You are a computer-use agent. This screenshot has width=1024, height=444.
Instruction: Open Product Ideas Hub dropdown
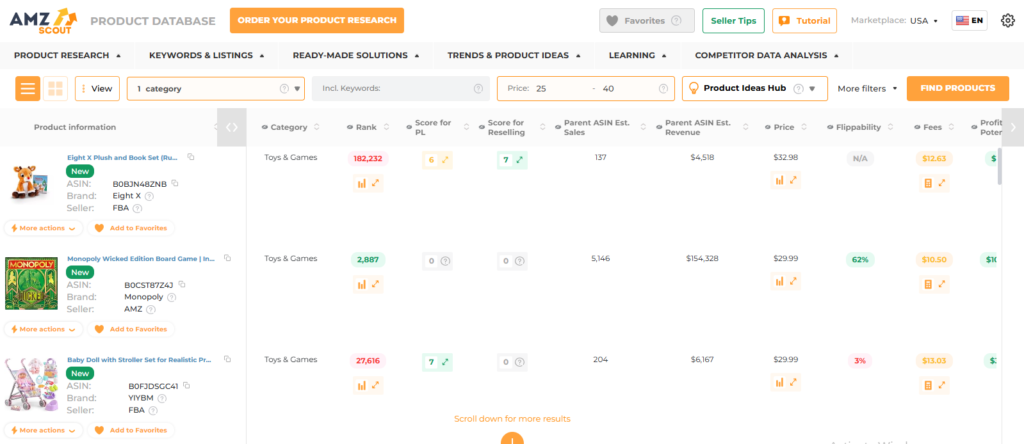coord(754,88)
